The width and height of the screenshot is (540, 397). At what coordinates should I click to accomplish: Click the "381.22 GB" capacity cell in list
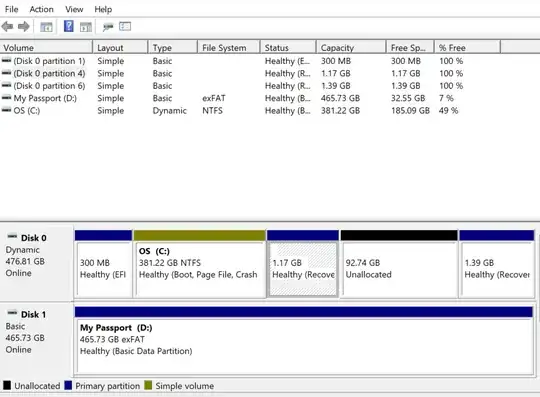coord(341,111)
